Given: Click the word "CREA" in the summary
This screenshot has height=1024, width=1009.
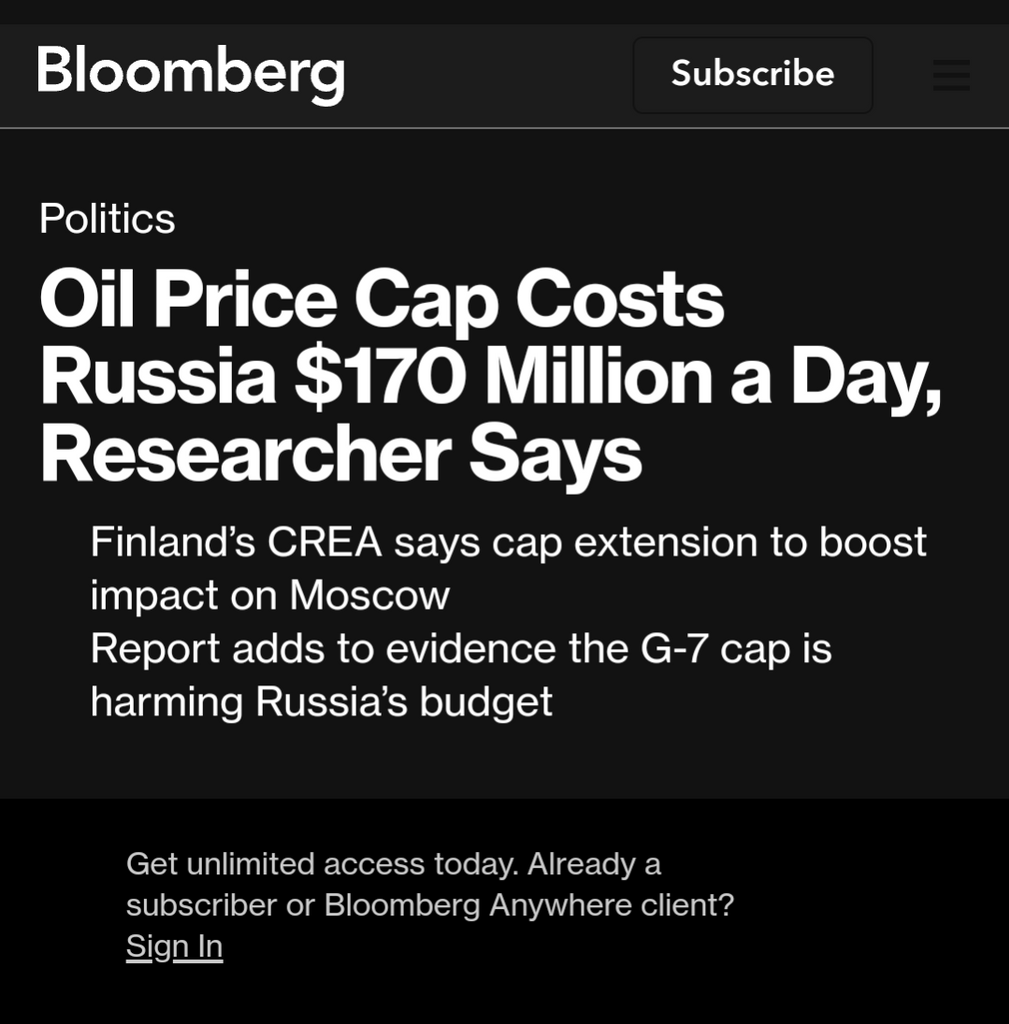Looking at the screenshot, I should pyautogui.click(x=324, y=543).
